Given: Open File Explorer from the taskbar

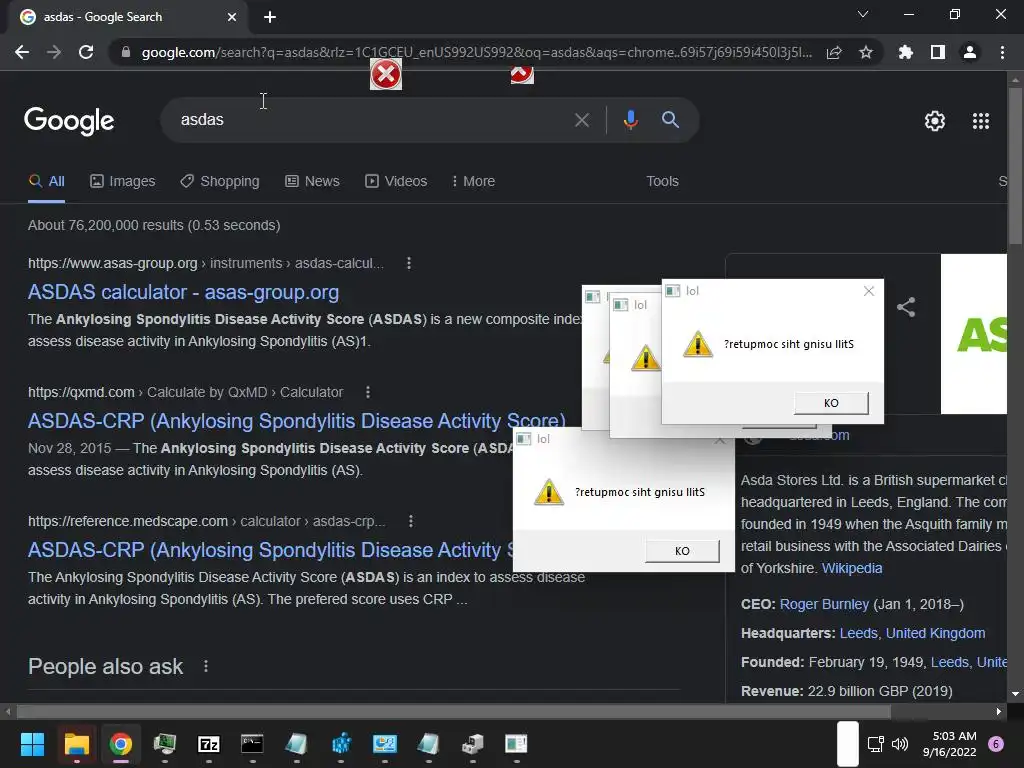Looking at the screenshot, I should click(x=76, y=744).
